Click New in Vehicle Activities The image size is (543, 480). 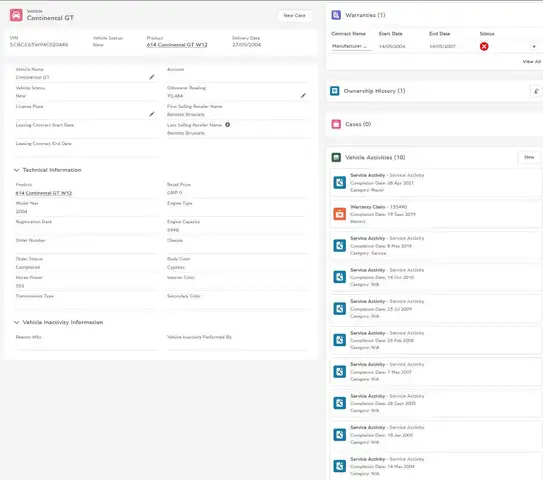click(x=529, y=157)
